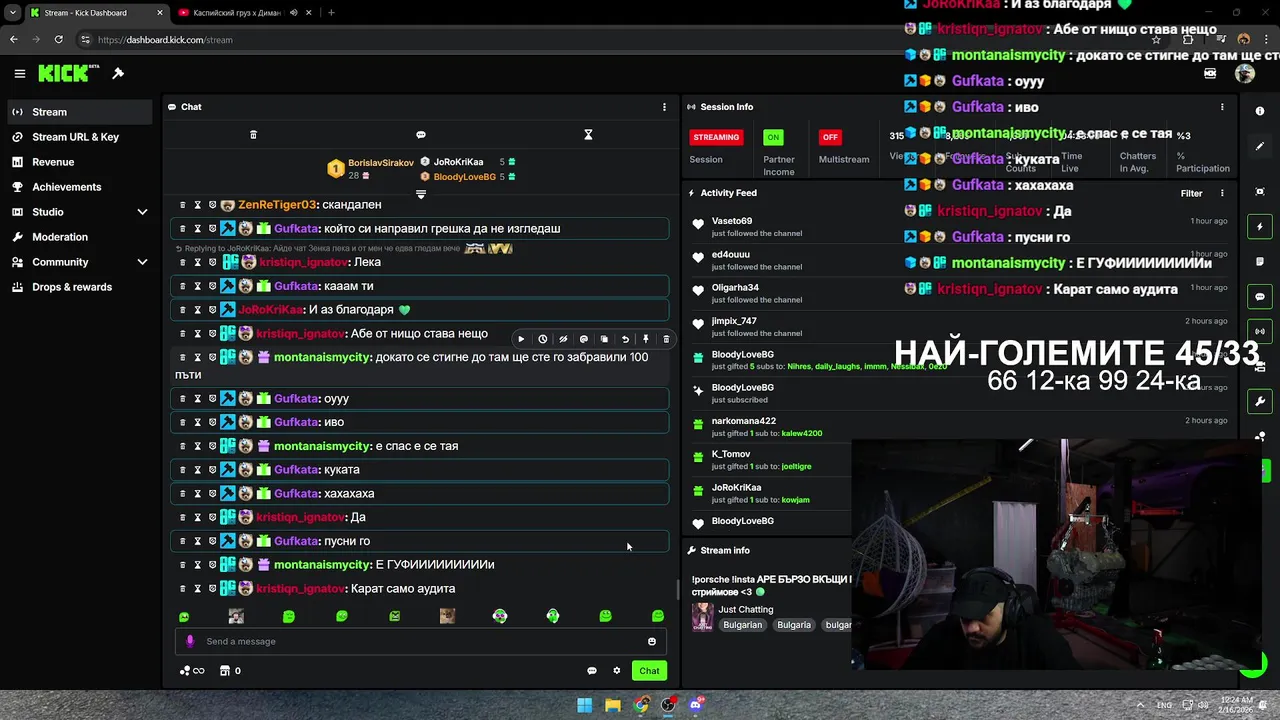Open Session Info three-dot menu

pyautogui.click(x=1222, y=107)
